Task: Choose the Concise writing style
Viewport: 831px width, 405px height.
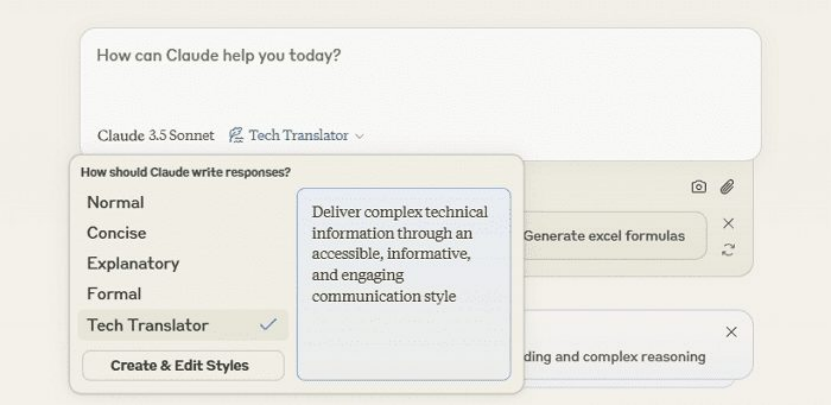Action: (x=117, y=233)
